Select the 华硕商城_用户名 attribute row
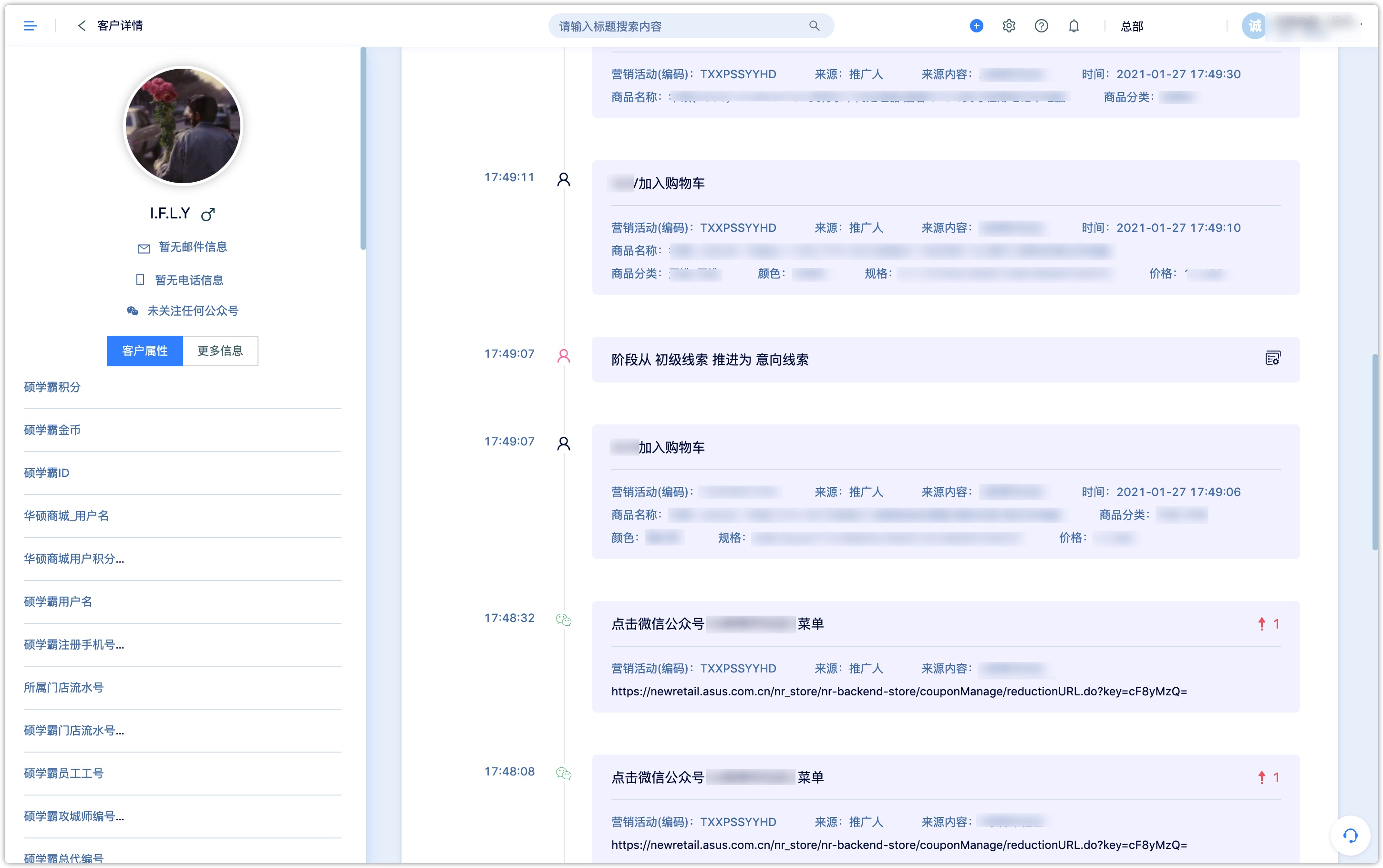 pos(183,516)
